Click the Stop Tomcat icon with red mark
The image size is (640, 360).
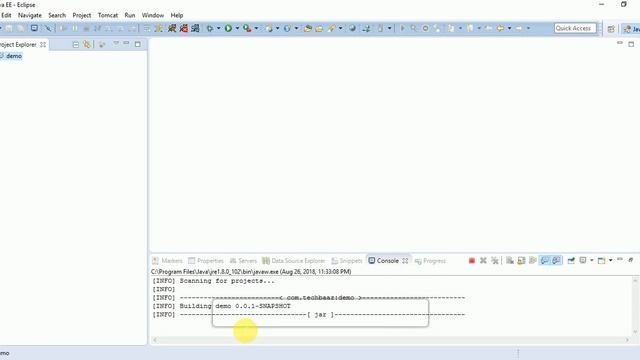pyautogui.click(x=184, y=28)
